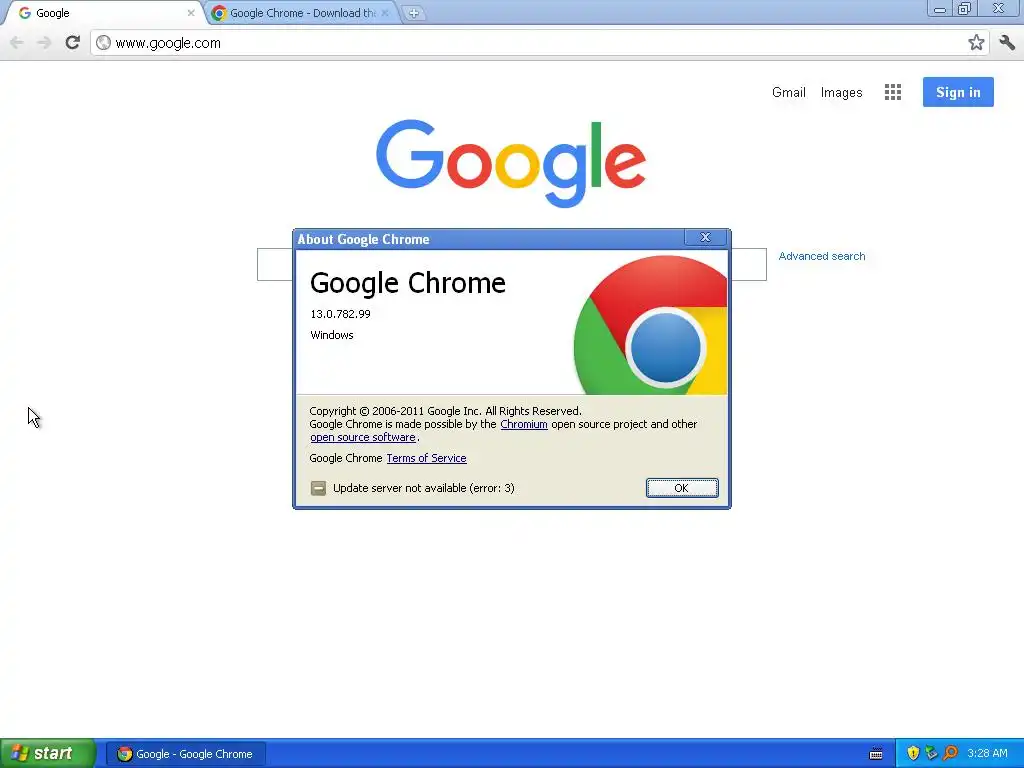
Task: Close the About Google Chrome dialog with X
Action: (705, 237)
